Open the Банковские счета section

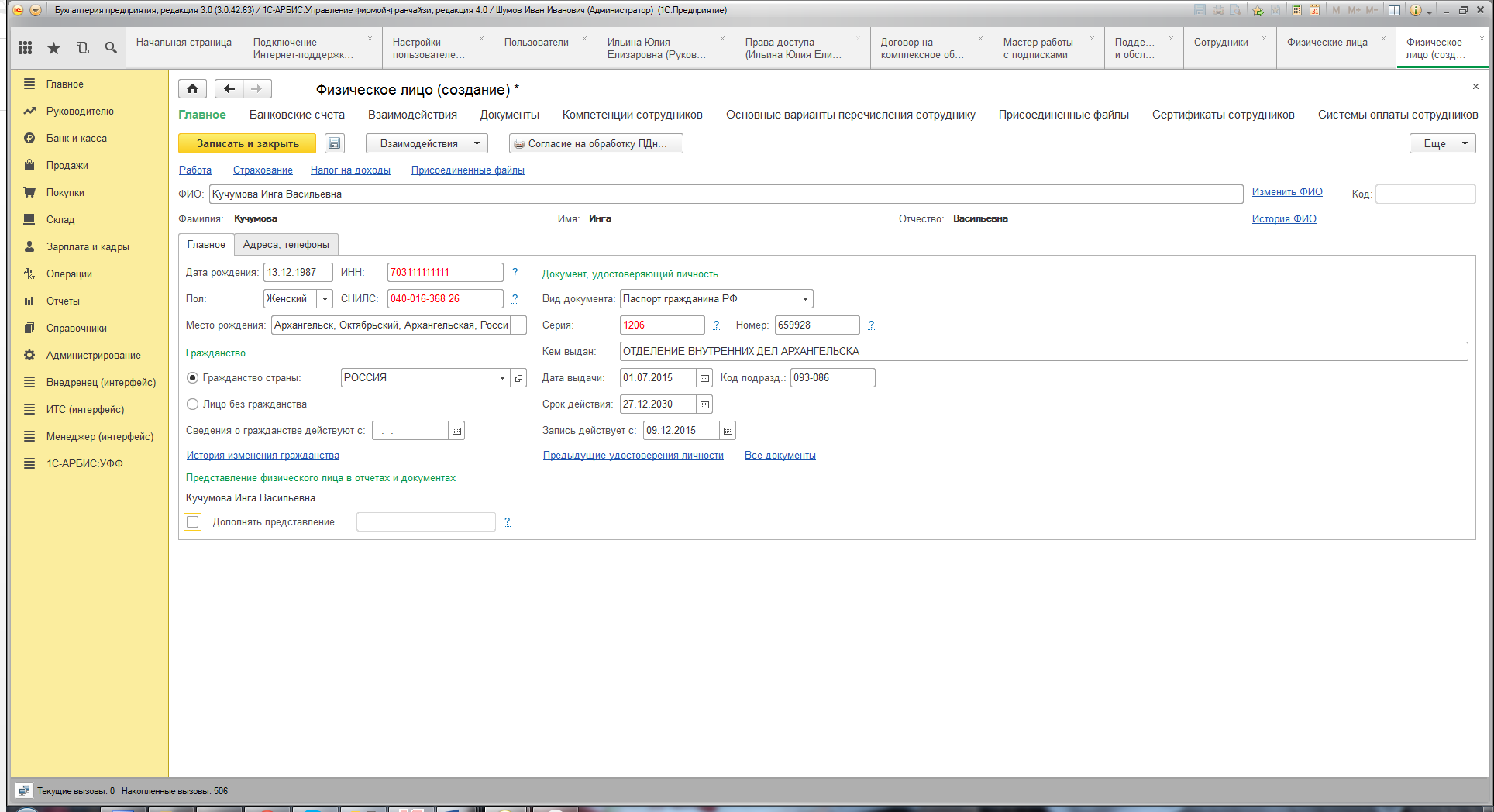pyautogui.click(x=297, y=115)
